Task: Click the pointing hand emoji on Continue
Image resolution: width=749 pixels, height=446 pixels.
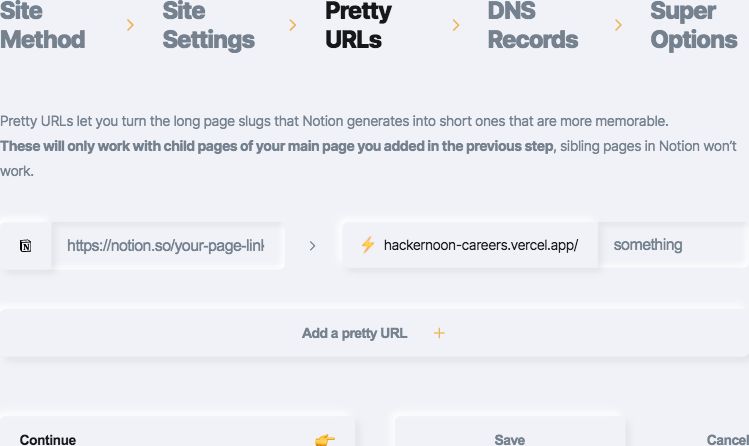Action: [325, 439]
